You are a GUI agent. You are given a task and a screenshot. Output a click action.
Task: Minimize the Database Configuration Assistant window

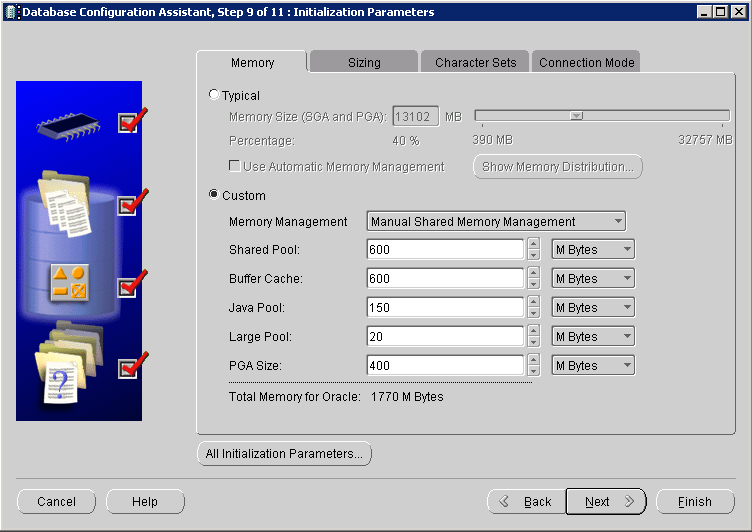(x=704, y=12)
